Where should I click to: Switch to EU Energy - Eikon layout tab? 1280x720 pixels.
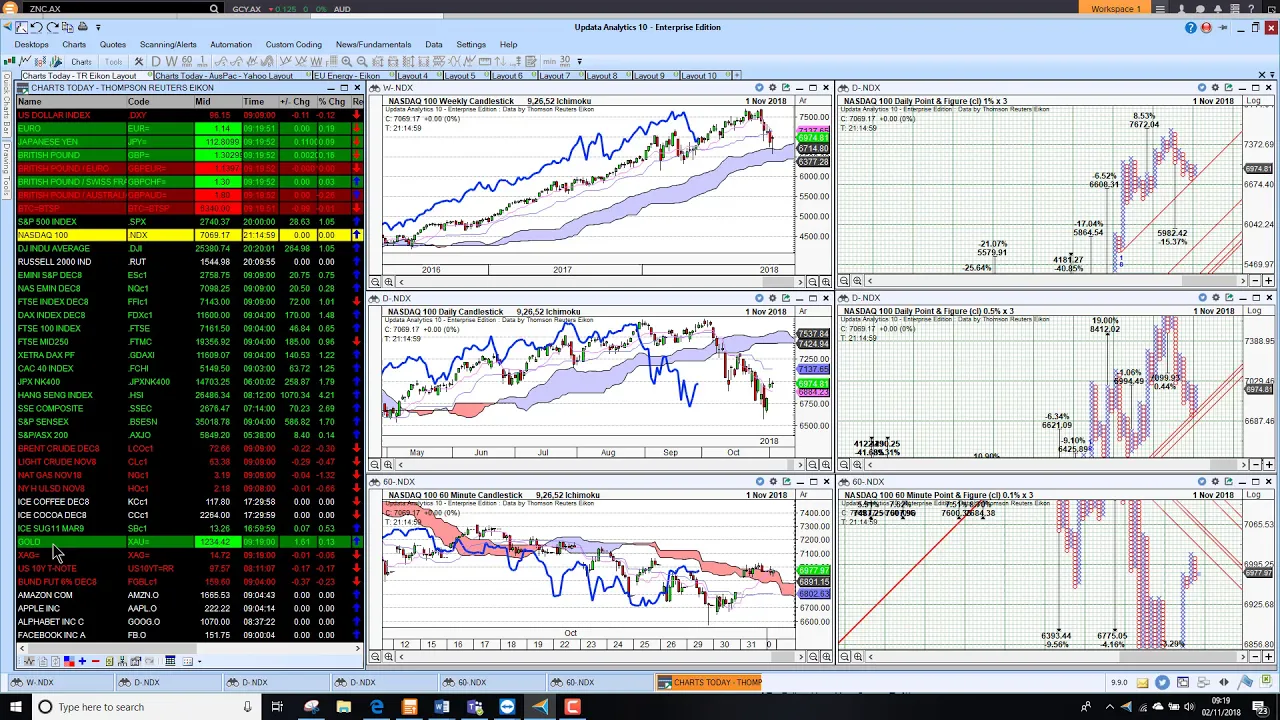(347, 75)
